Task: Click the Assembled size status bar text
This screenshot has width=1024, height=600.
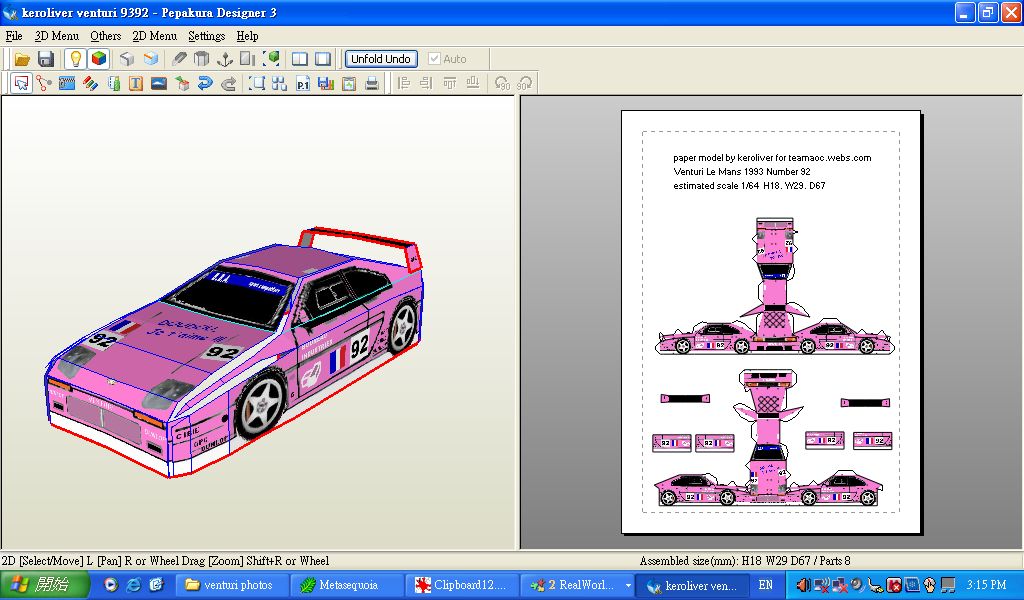Action: point(744,561)
